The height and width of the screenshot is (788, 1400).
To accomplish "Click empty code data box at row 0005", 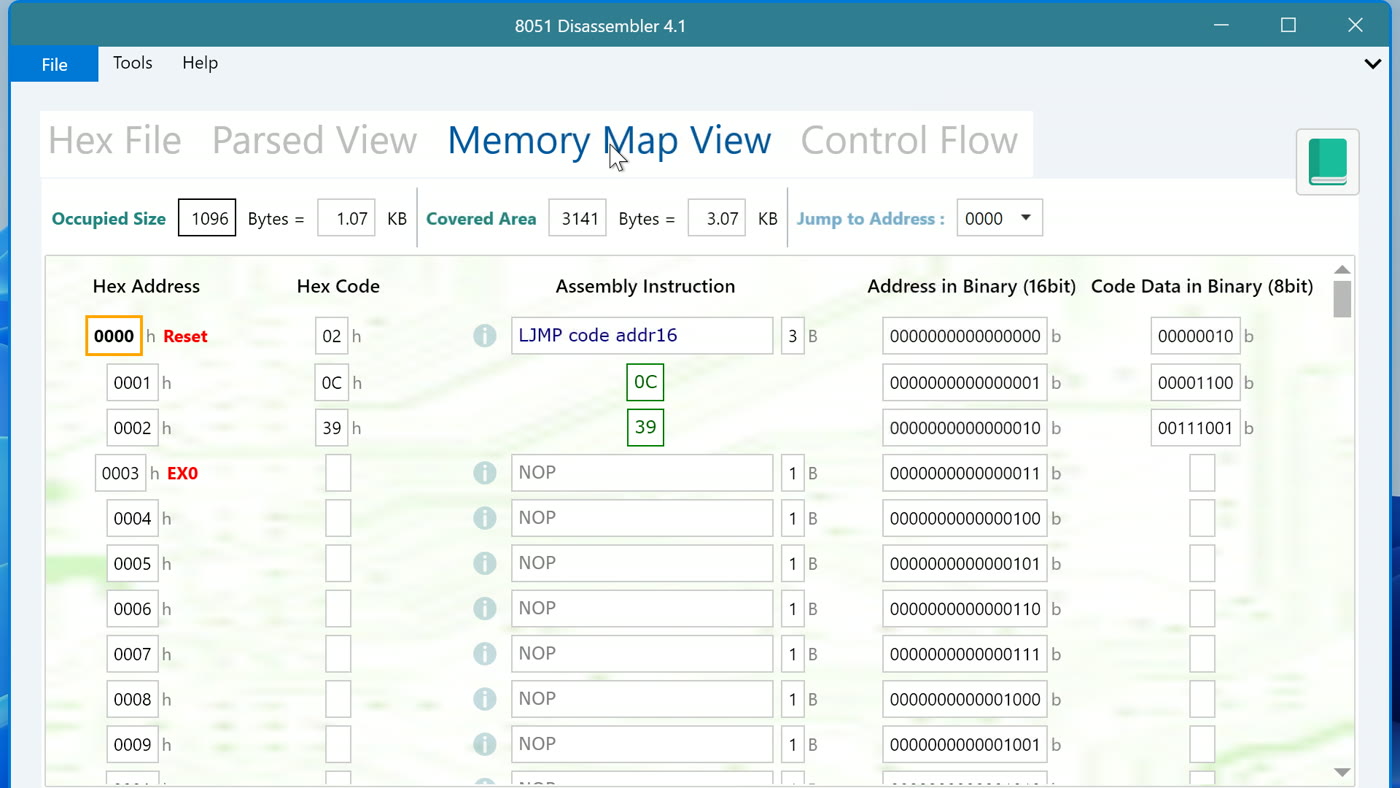I will (1202, 563).
